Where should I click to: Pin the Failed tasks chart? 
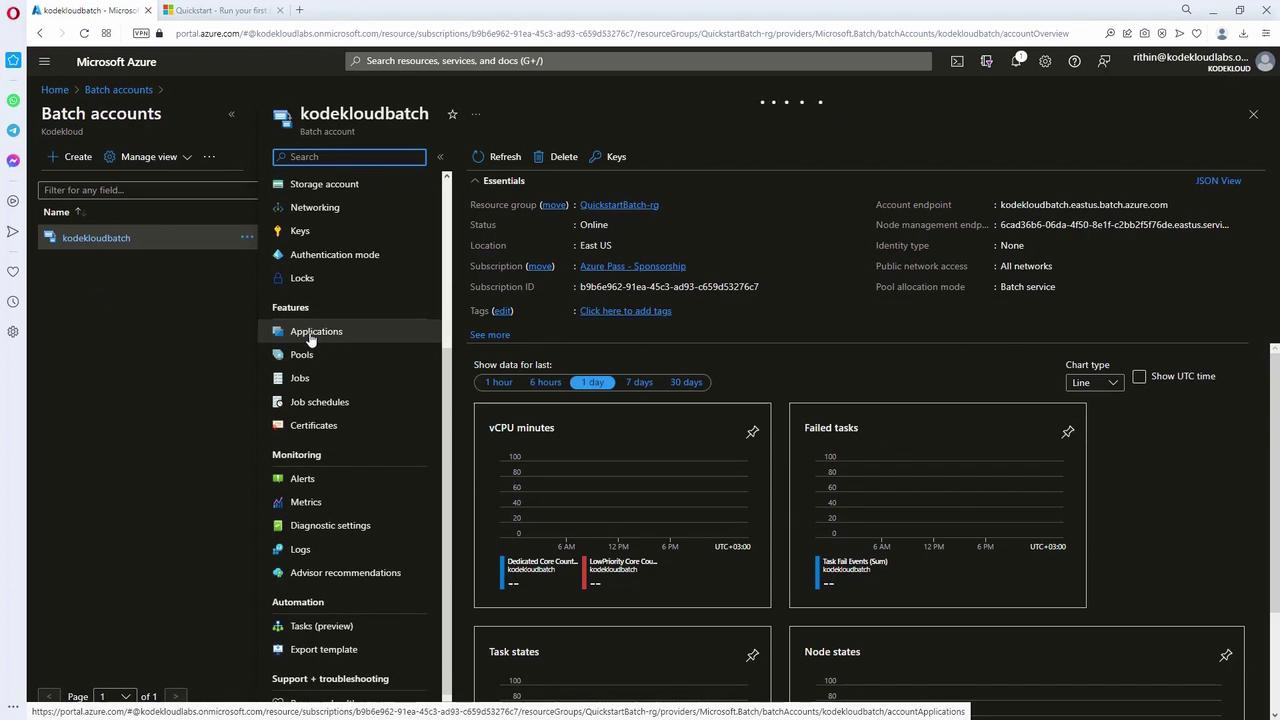pos(1068,432)
